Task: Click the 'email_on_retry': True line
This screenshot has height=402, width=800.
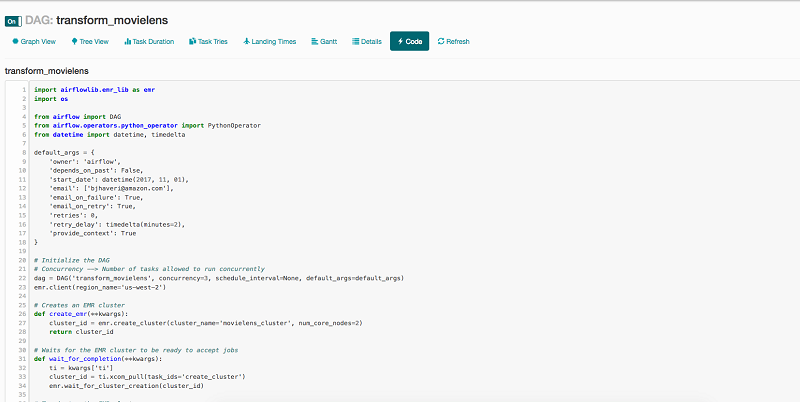Action: tap(92, 207)
